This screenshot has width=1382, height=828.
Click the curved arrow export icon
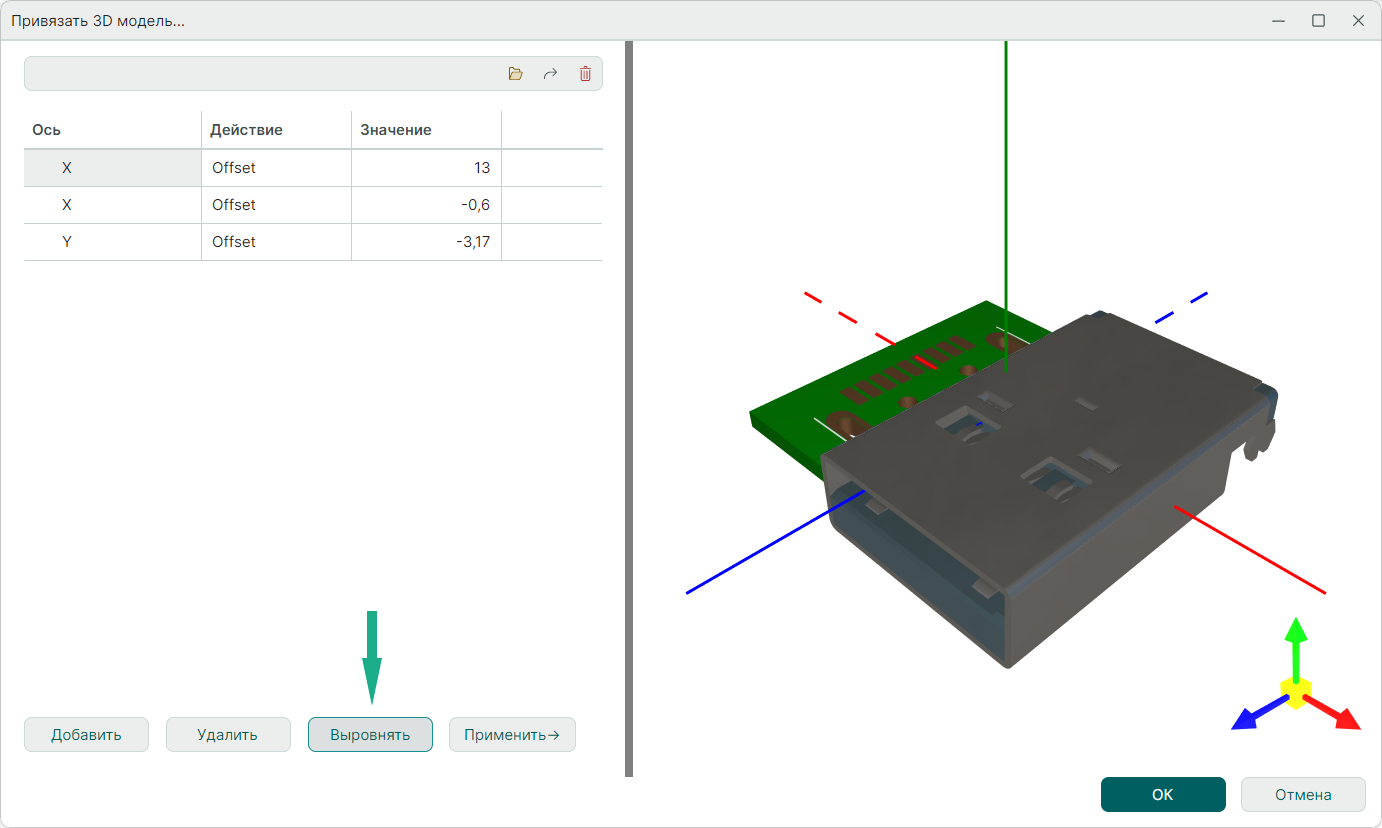[x=550, y=74]
